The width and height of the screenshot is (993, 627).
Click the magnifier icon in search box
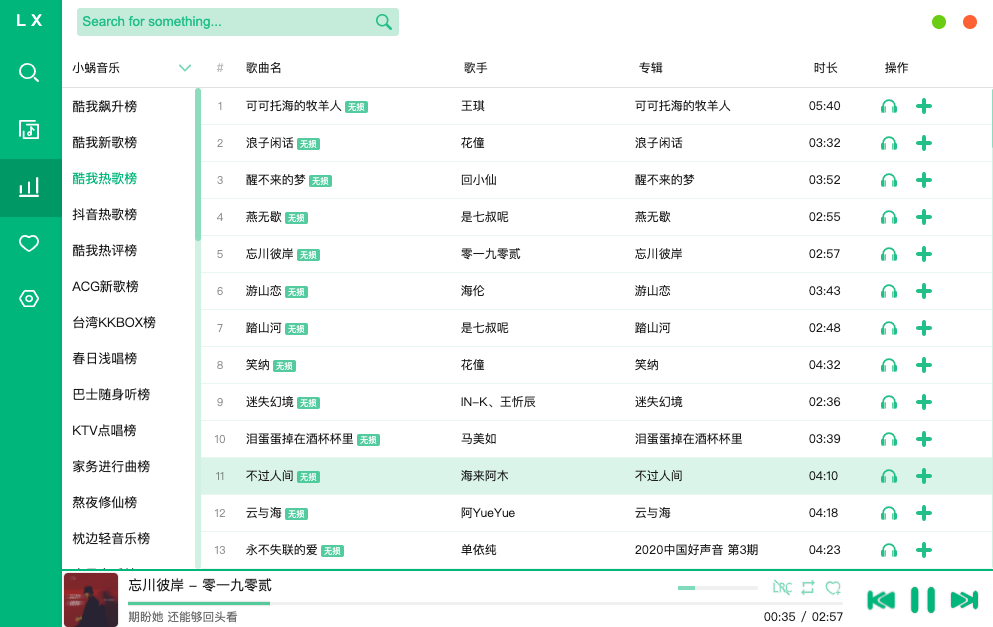pos(384,22)
